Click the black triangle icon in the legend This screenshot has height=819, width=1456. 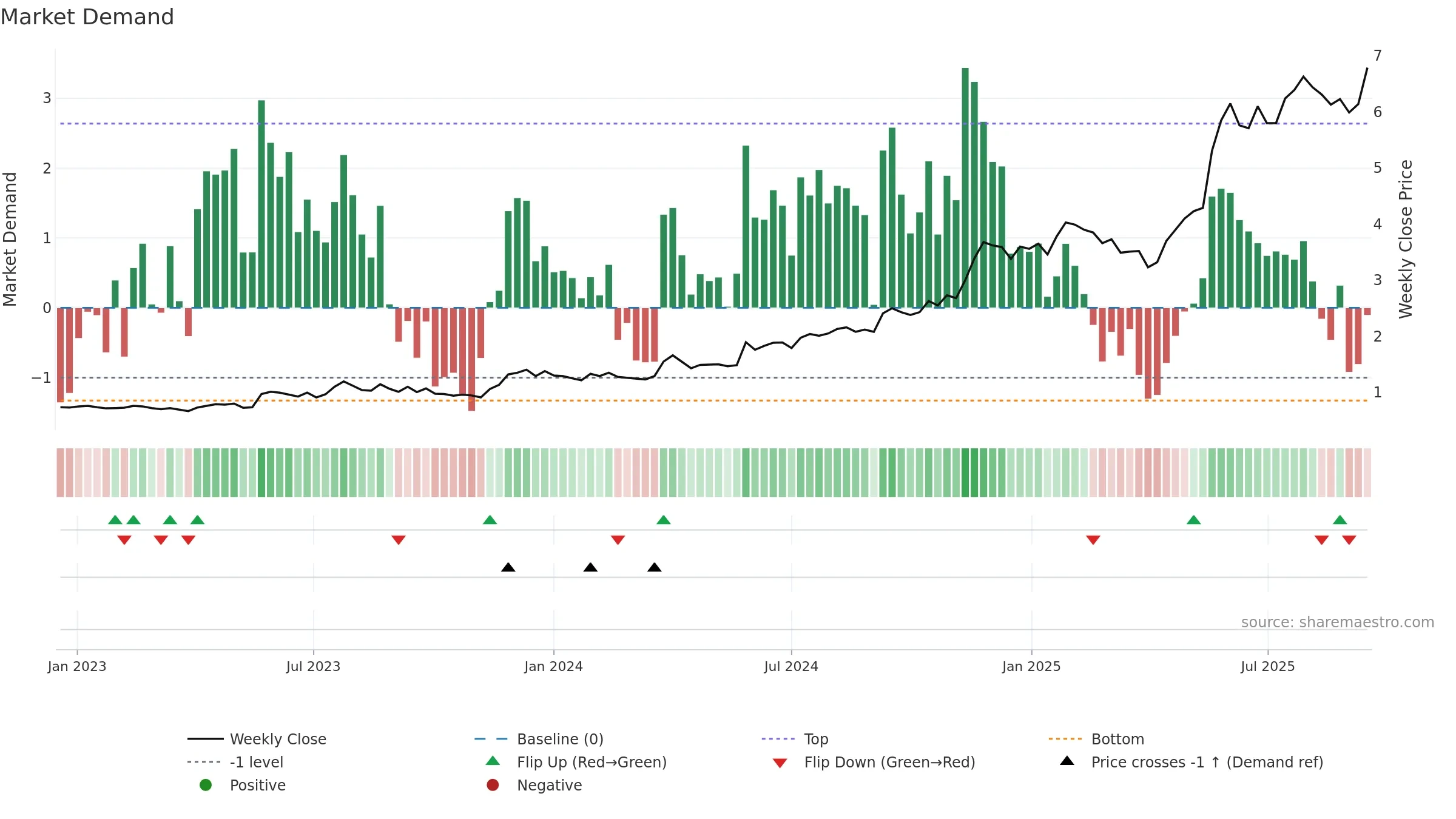coord(1067,761)
